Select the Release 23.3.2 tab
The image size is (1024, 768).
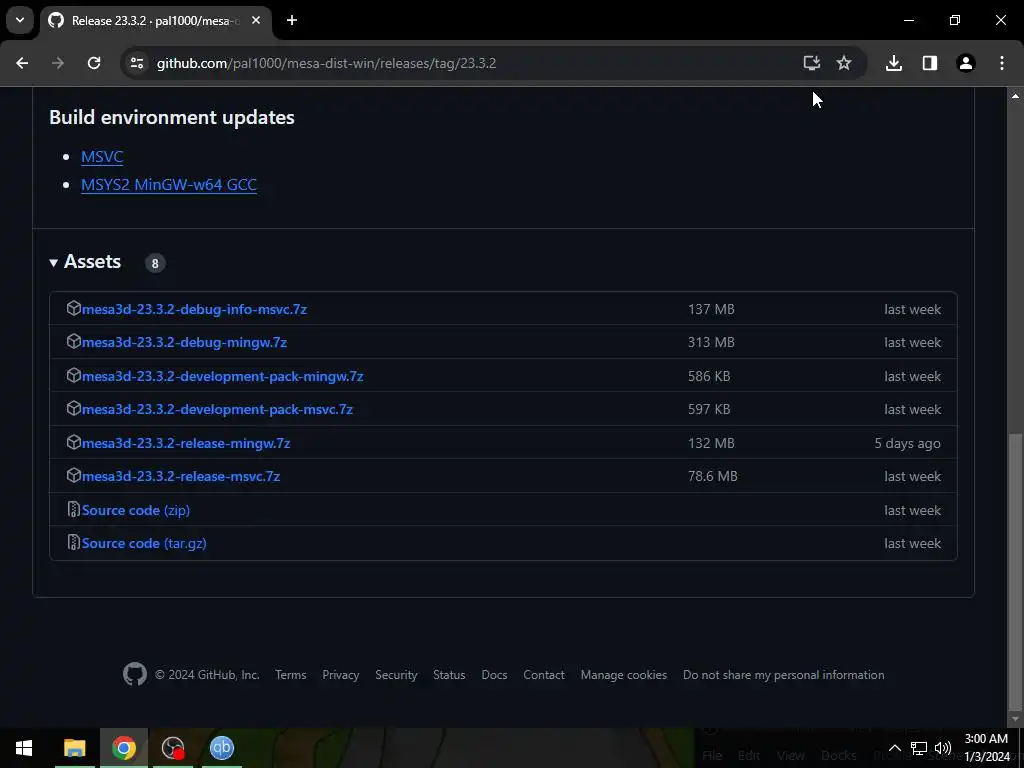pos(155,20)
